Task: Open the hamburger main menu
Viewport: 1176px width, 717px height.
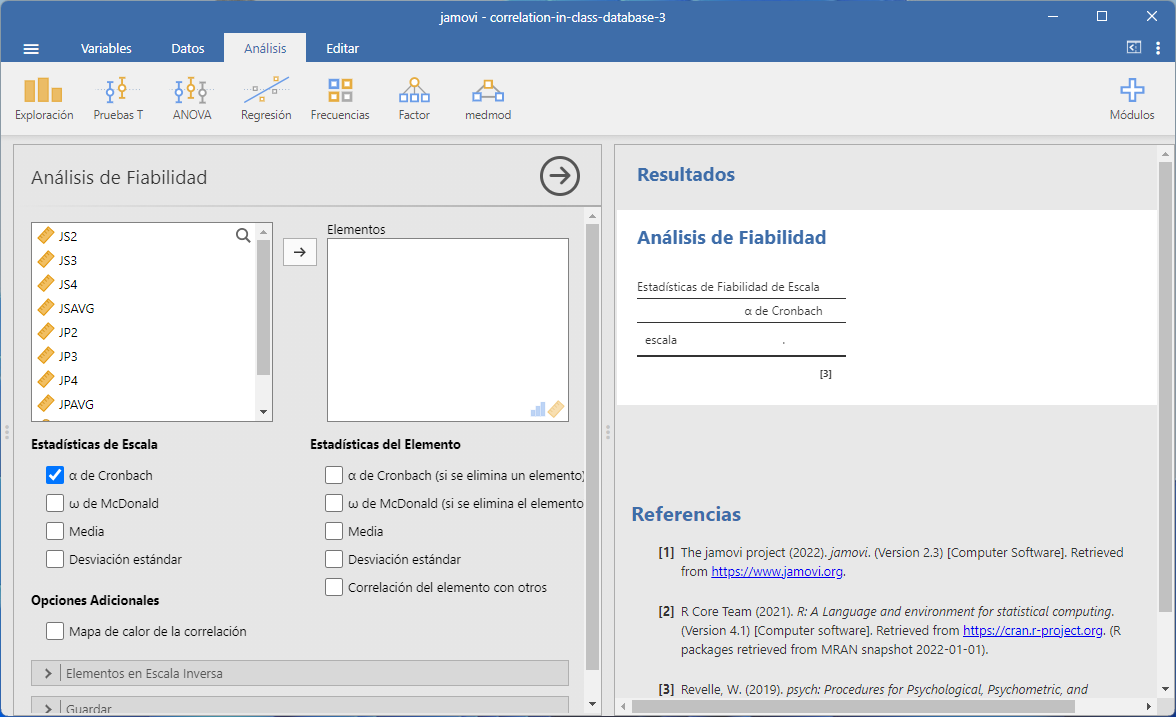Action: coord(31,49)
